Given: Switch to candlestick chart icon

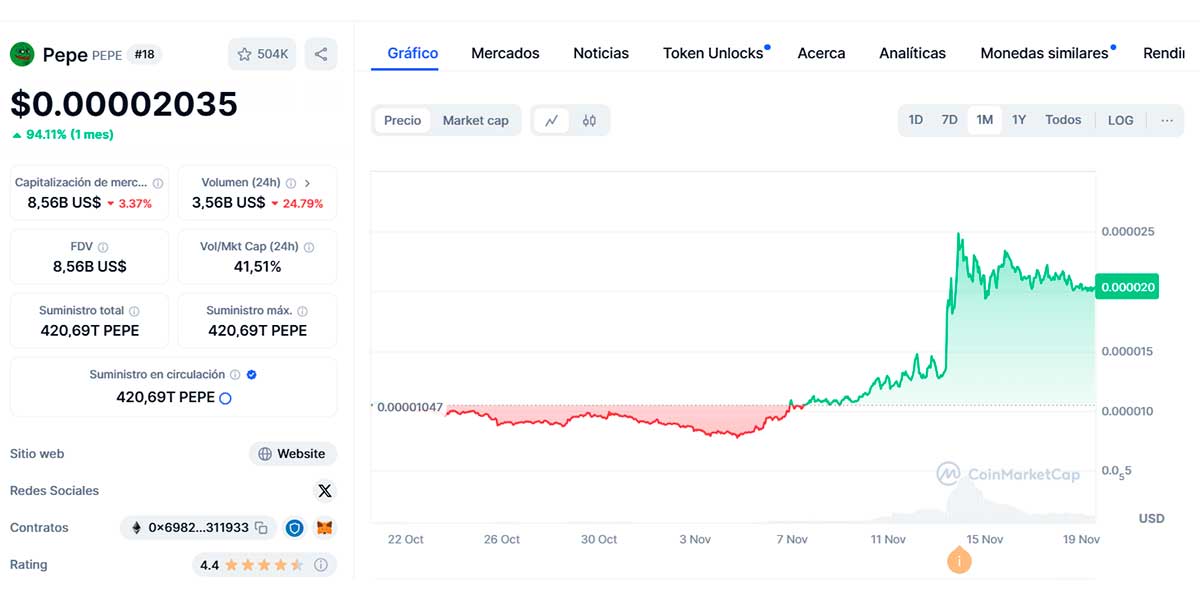Looking at the screenshot, I should tap(589, 120).
